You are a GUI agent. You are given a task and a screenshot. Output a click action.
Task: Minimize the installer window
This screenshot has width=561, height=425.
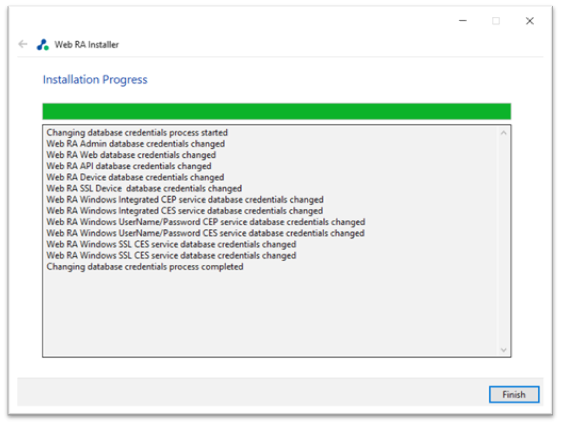tap(463, 21)
